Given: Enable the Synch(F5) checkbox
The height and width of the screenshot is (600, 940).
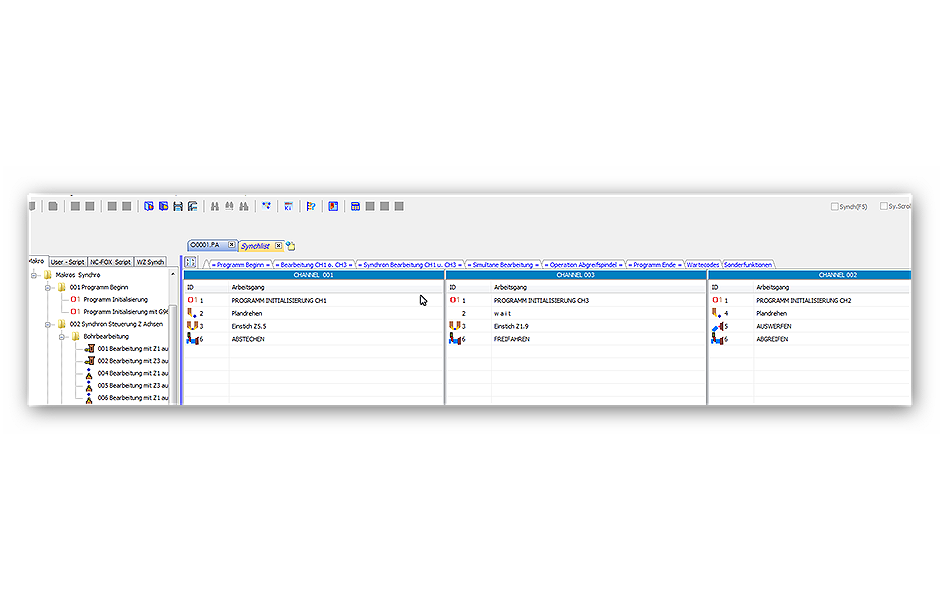Looking at the screenshot, I should point(836,206).
